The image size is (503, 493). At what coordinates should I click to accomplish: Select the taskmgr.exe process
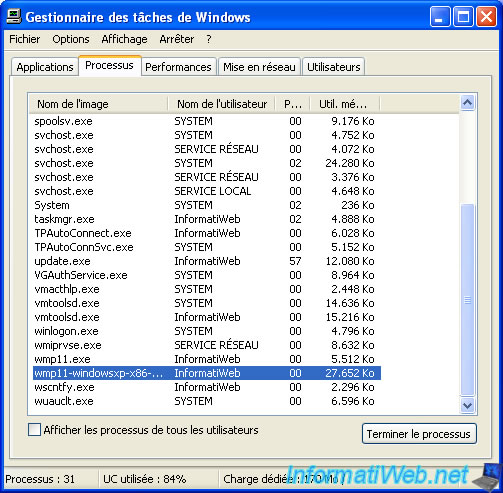tap(207, 219)
